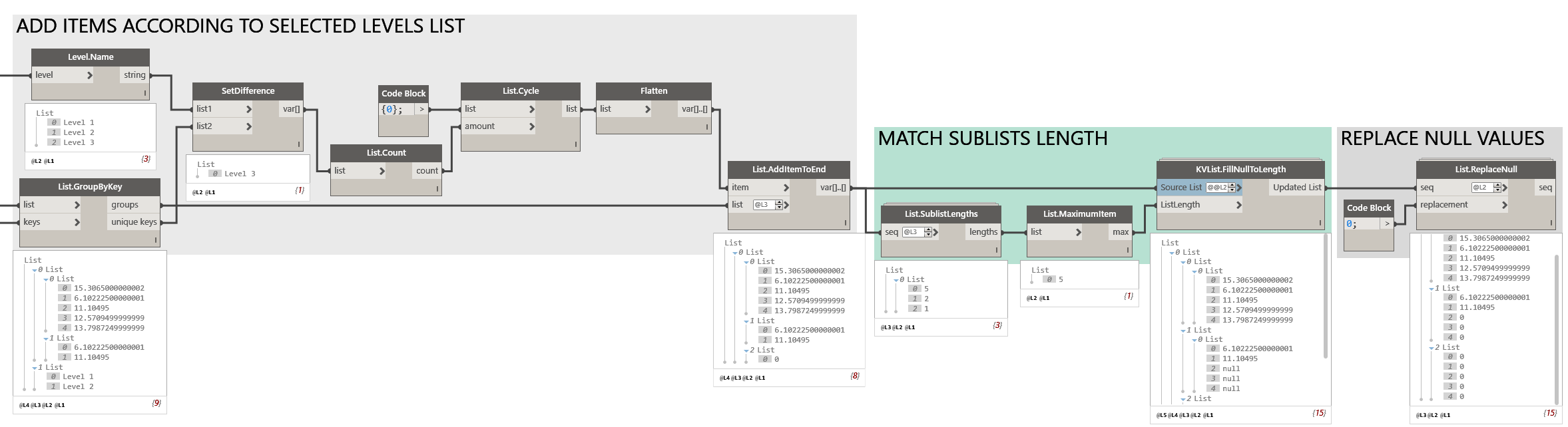The height and width of the screenshot is (427, 1568).
Task: Click output port of the 0; Code Block
Action: [x=1387, y=223]
